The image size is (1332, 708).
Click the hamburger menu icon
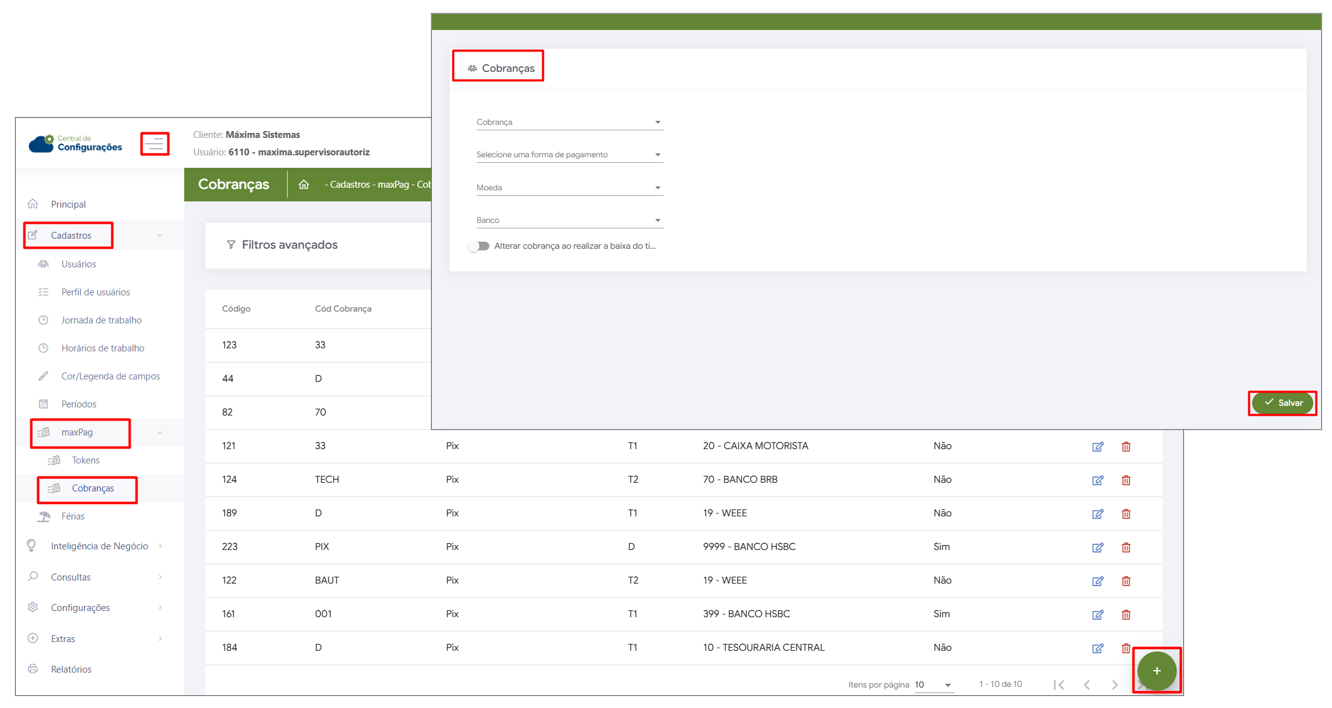[154, 144]
